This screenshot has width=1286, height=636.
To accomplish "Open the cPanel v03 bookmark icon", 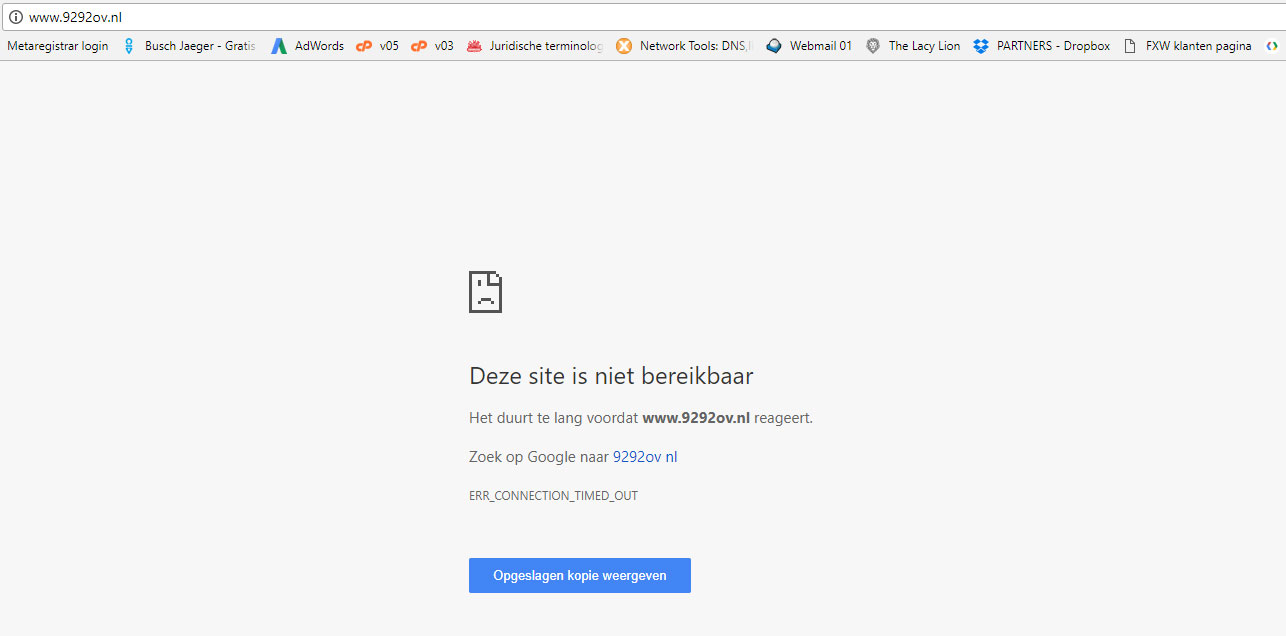I will coord(419,46).
